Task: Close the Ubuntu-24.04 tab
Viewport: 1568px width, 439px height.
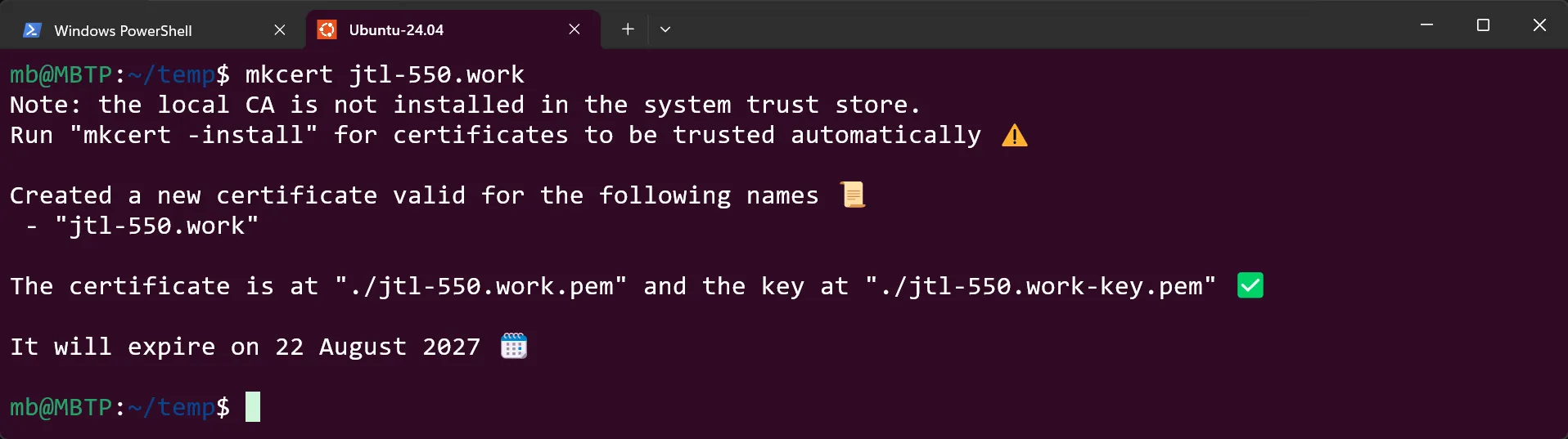Action: (574, 29)
